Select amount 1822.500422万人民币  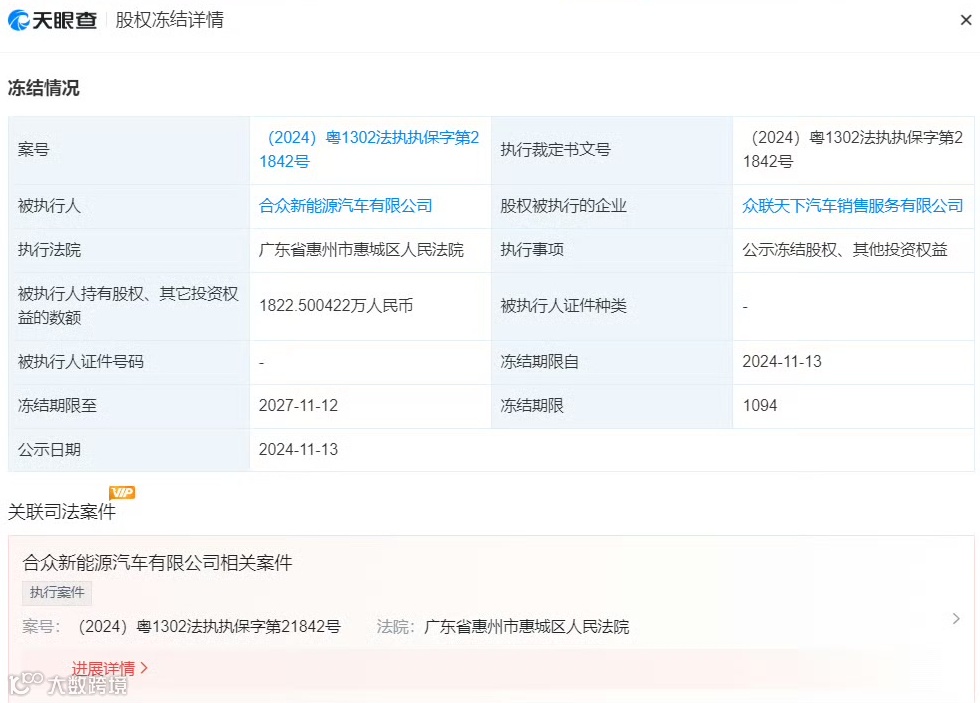click(336, 306)
